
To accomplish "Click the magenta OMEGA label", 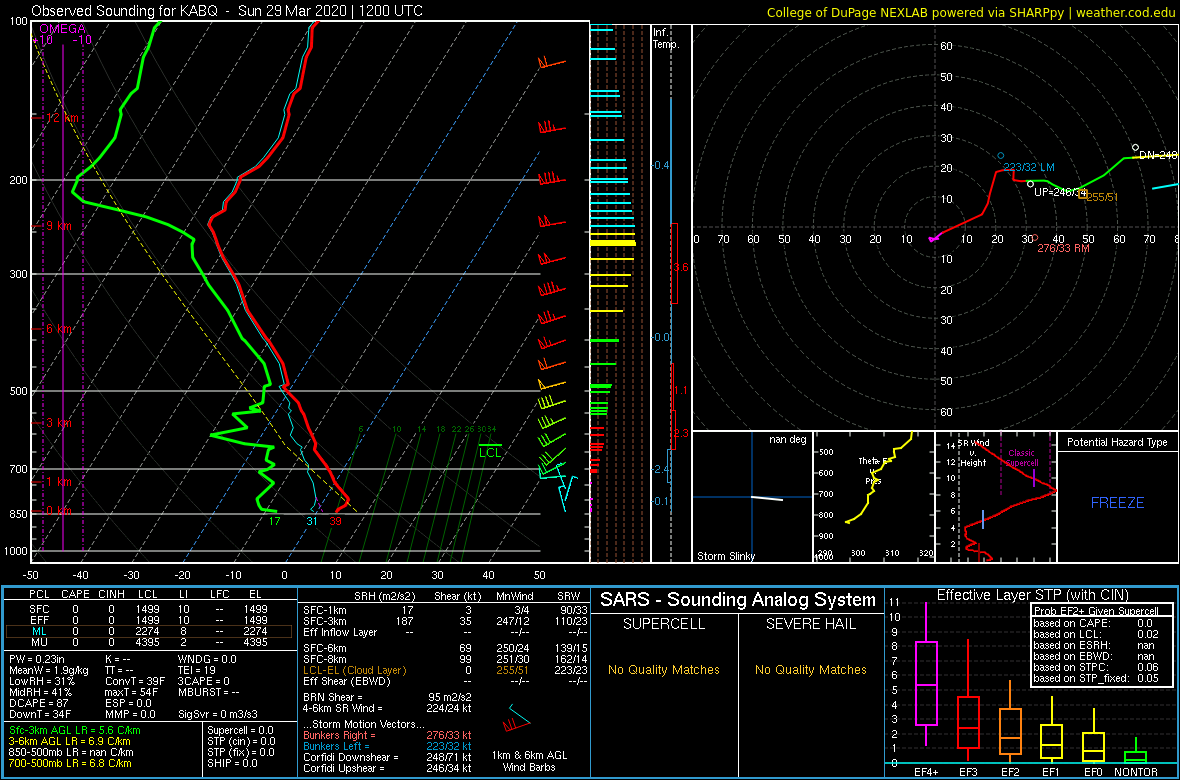I will click(62, 29).
